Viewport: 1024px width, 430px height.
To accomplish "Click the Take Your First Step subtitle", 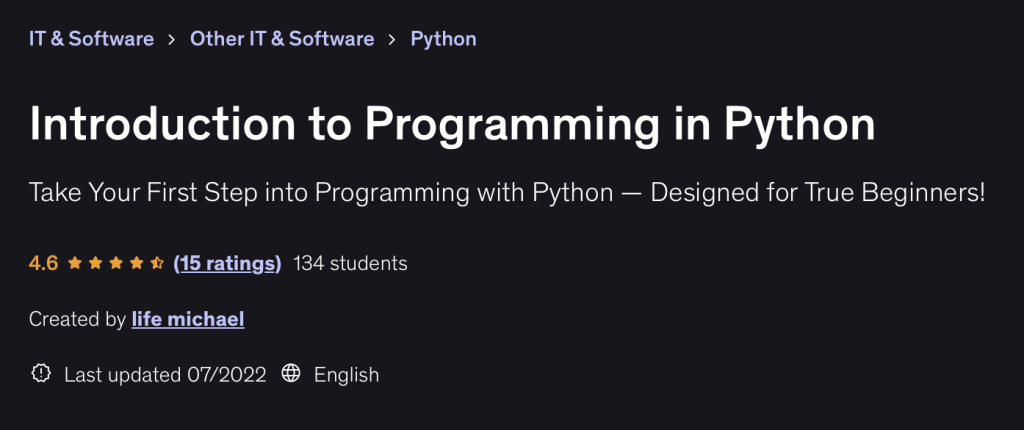I will click(507, 193).
